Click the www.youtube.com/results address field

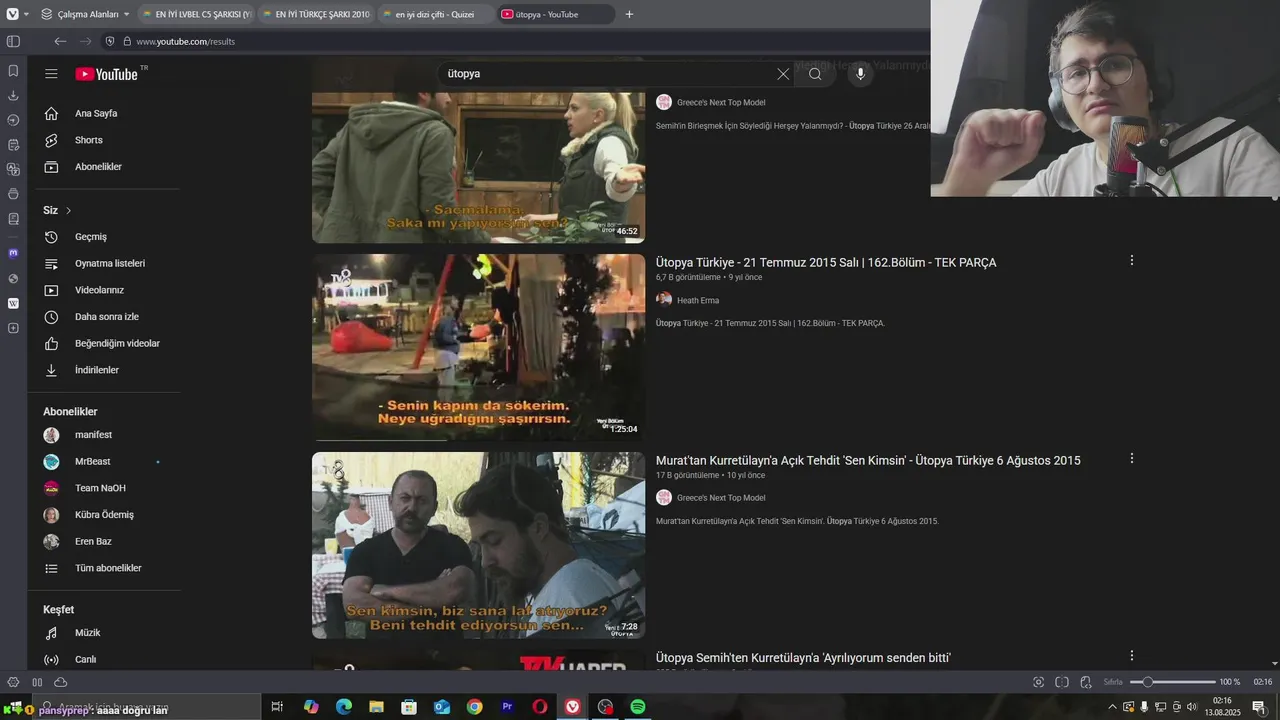[186, 42]
